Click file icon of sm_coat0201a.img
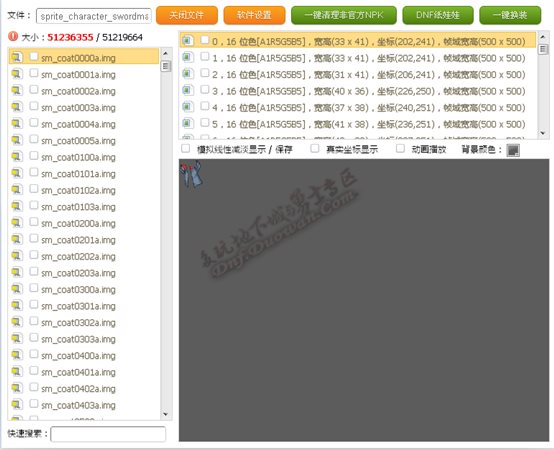The width and height of the screenshot is (554, 450). [x=17, y=239]
